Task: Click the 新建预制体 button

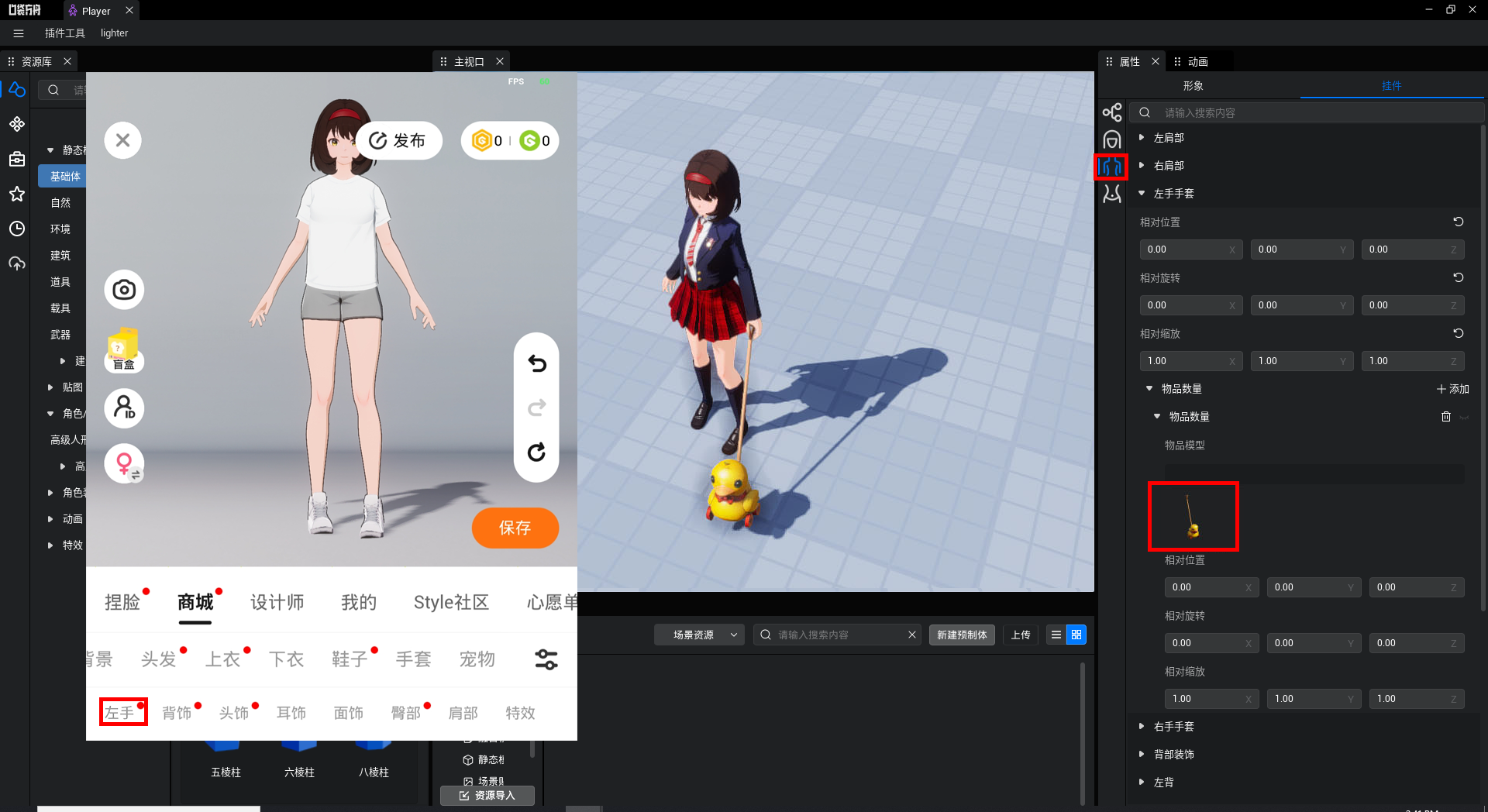Action: click(x=962, y=635)
